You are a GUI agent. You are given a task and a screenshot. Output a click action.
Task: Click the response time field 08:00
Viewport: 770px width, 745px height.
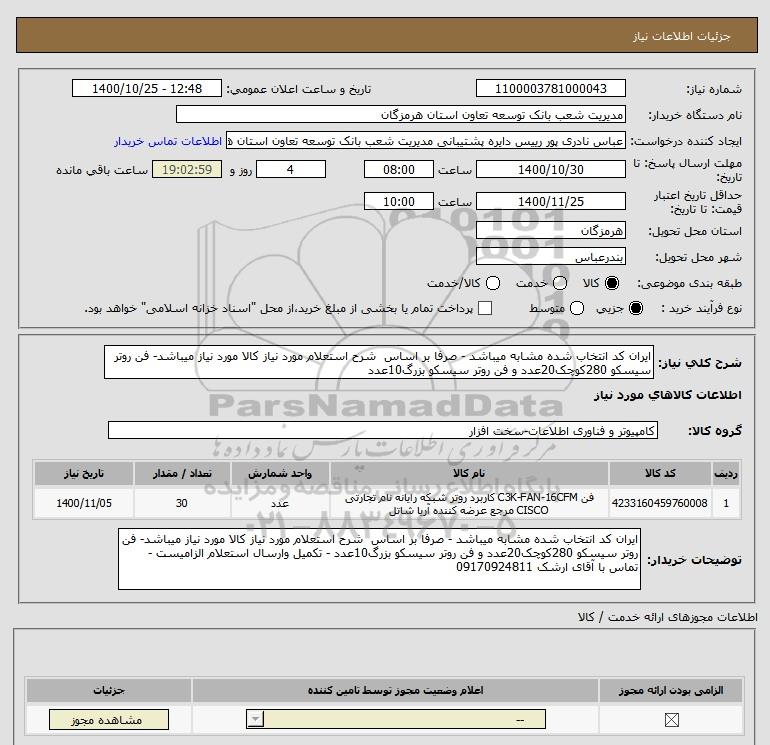pyautogui.click(x=399, y=169)
